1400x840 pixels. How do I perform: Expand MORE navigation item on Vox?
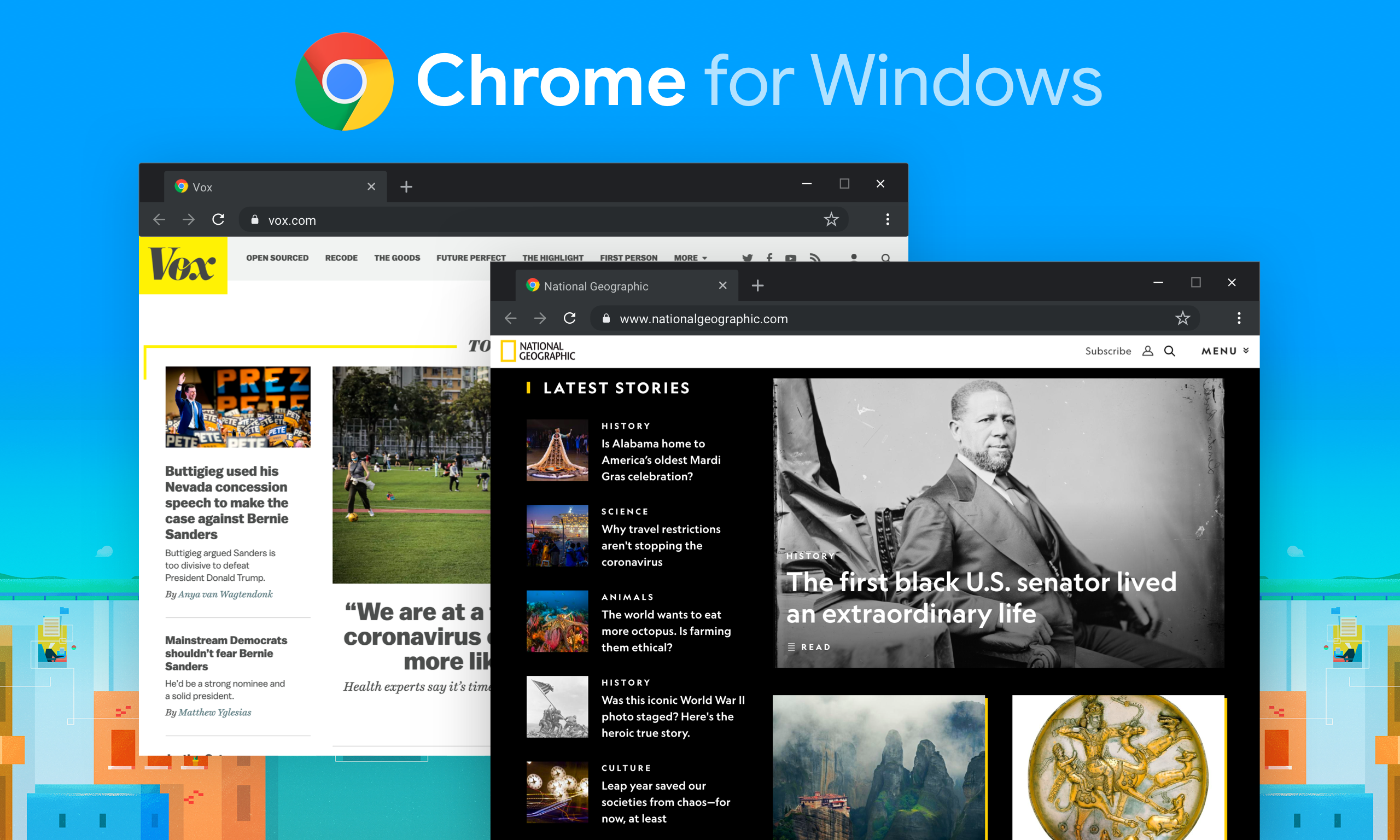click(701, 259)
